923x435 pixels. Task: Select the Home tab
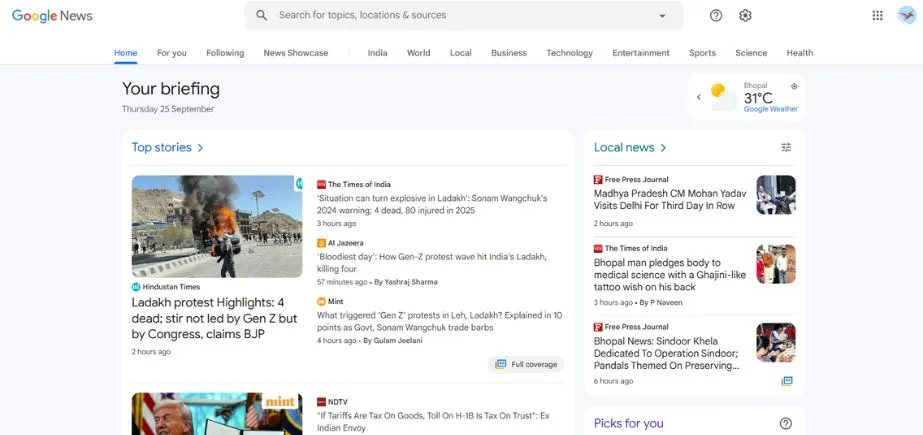125,53
